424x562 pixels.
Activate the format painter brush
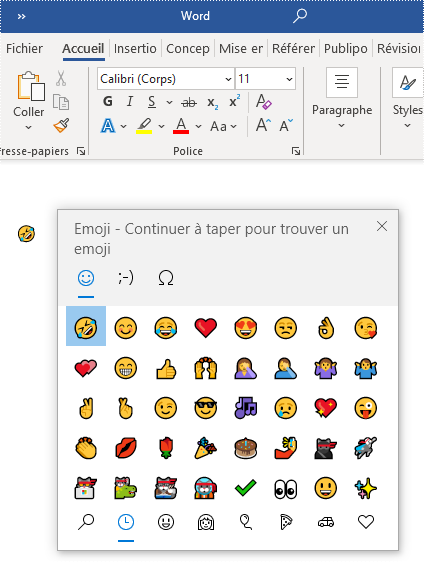point(61,125)
